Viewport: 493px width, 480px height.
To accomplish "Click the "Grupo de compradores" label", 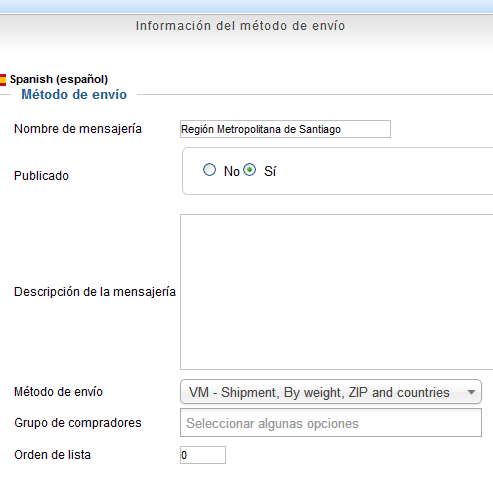I will (78, 423).
